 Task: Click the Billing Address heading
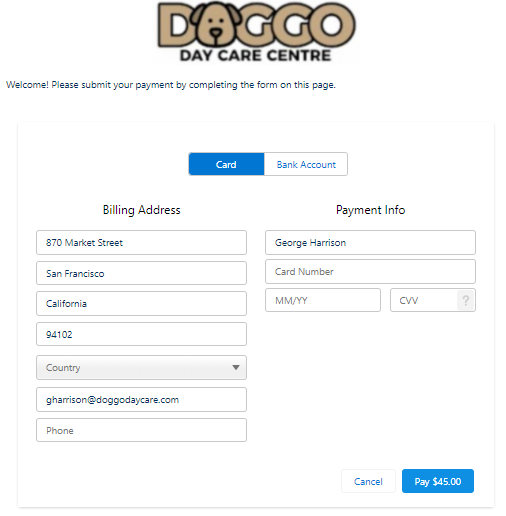[141, 210]
